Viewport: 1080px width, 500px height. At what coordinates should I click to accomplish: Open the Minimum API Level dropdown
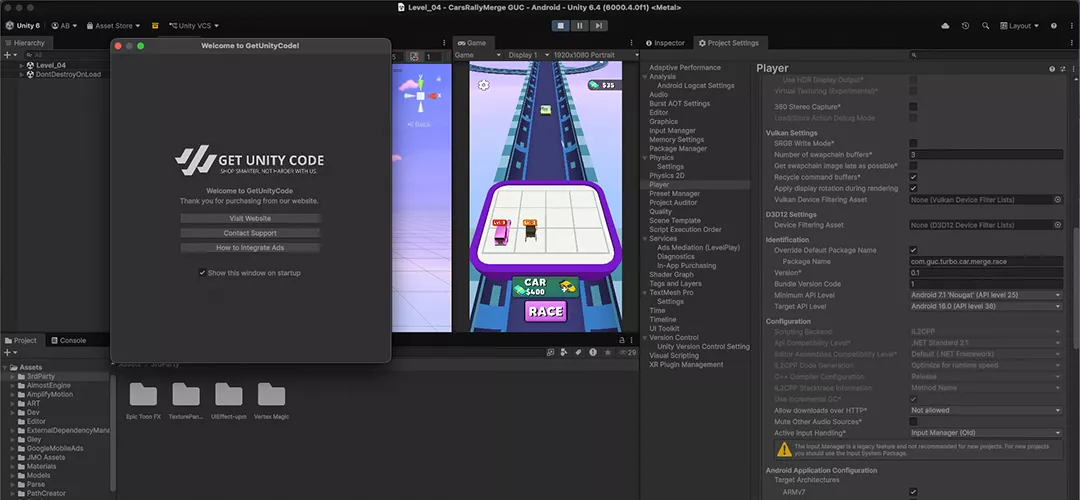click(985, 295)
